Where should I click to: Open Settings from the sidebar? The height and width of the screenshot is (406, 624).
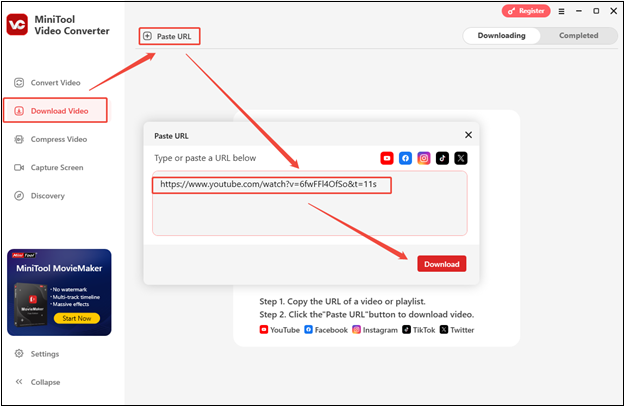point(37,354)
